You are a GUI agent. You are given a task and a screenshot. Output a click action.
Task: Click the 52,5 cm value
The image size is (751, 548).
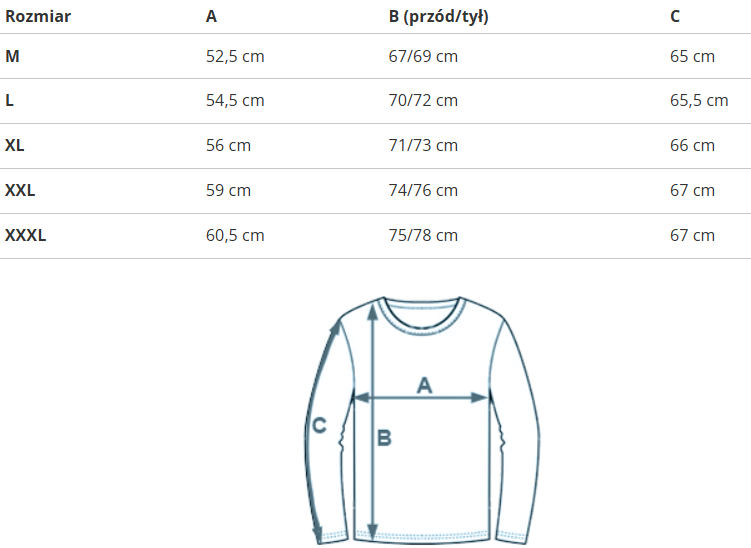(x=235, y=56)
